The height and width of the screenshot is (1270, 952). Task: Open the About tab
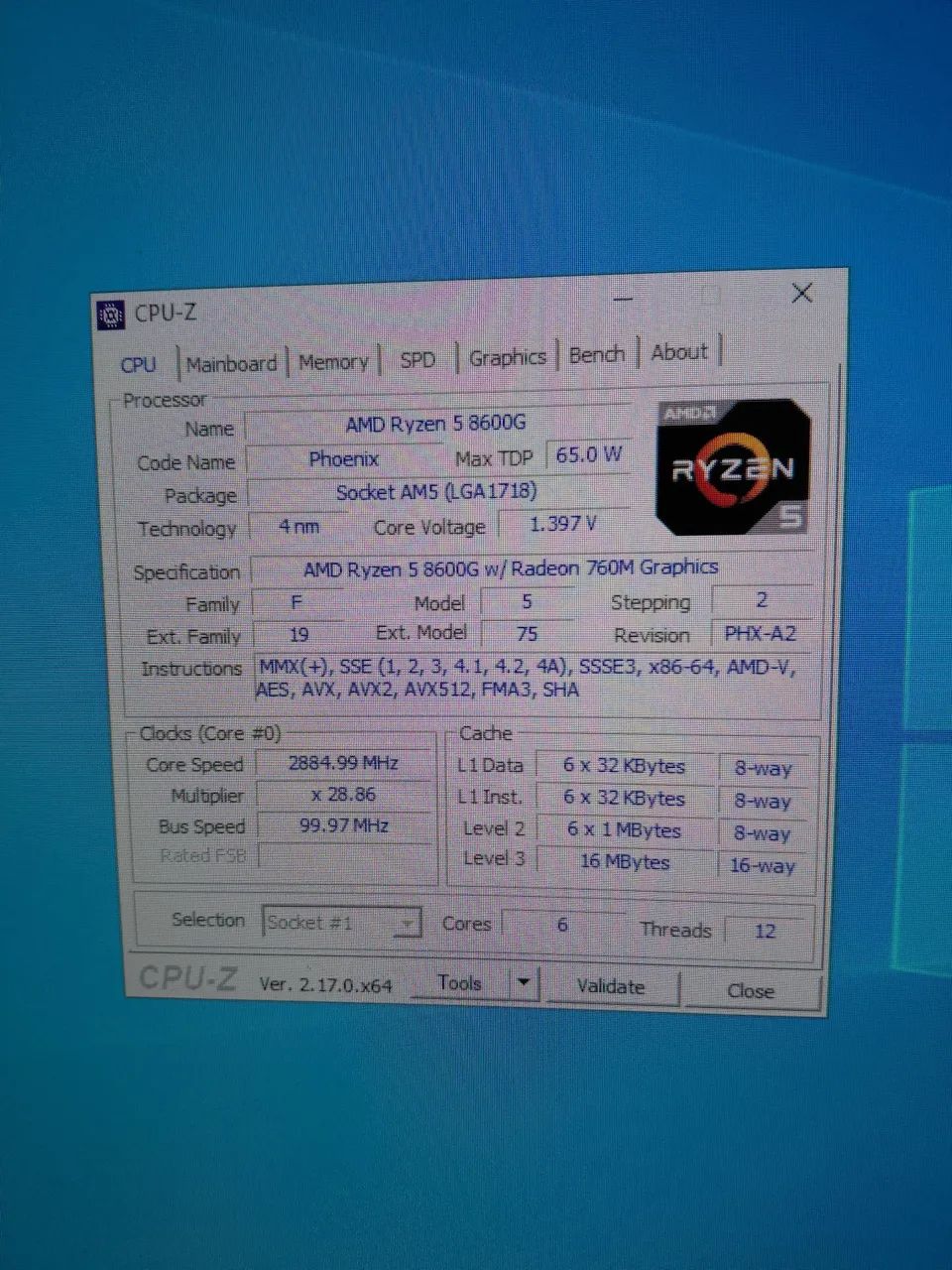679,352
